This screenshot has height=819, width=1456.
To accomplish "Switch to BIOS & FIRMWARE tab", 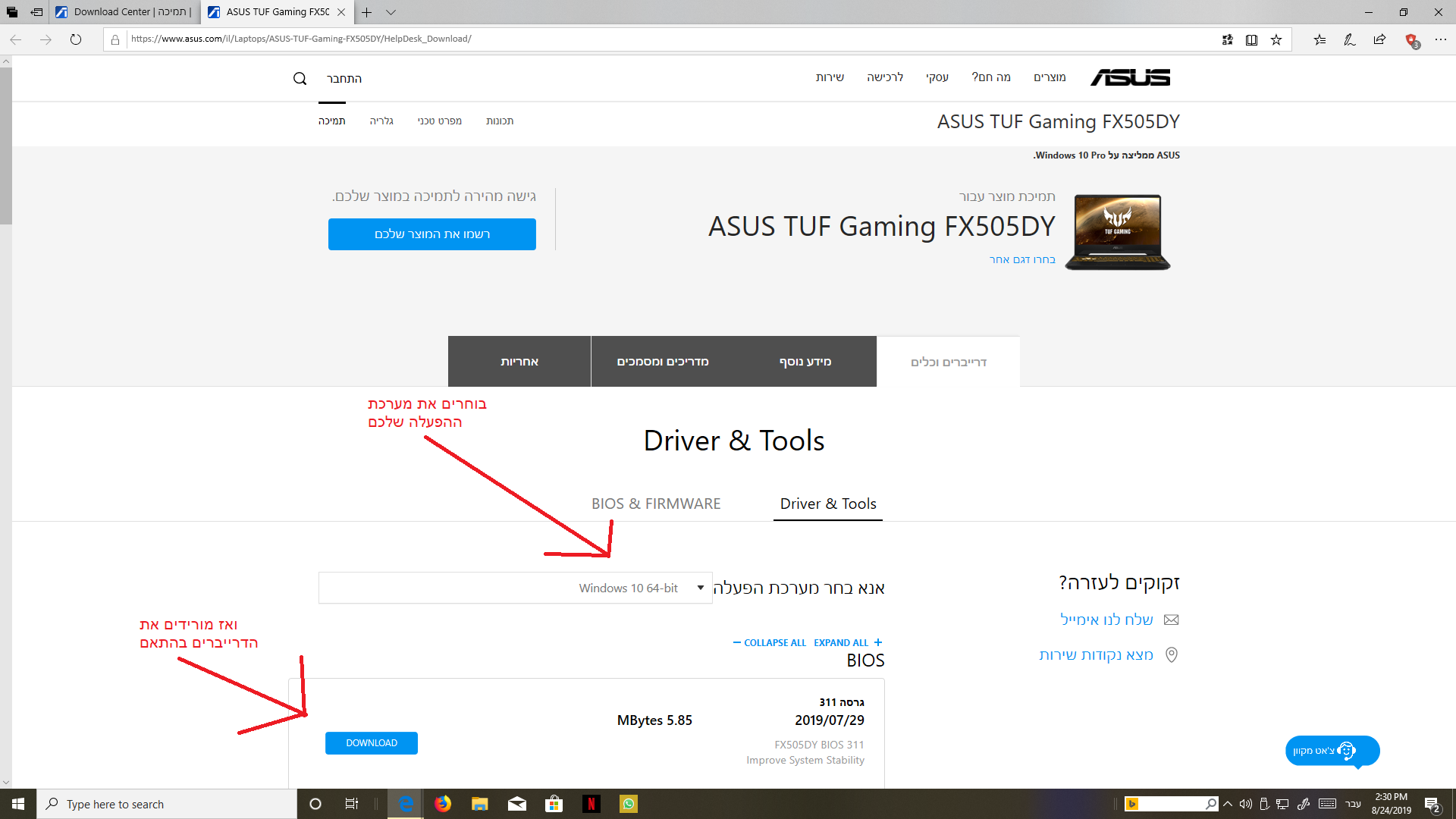I will [x=656, y=504].
